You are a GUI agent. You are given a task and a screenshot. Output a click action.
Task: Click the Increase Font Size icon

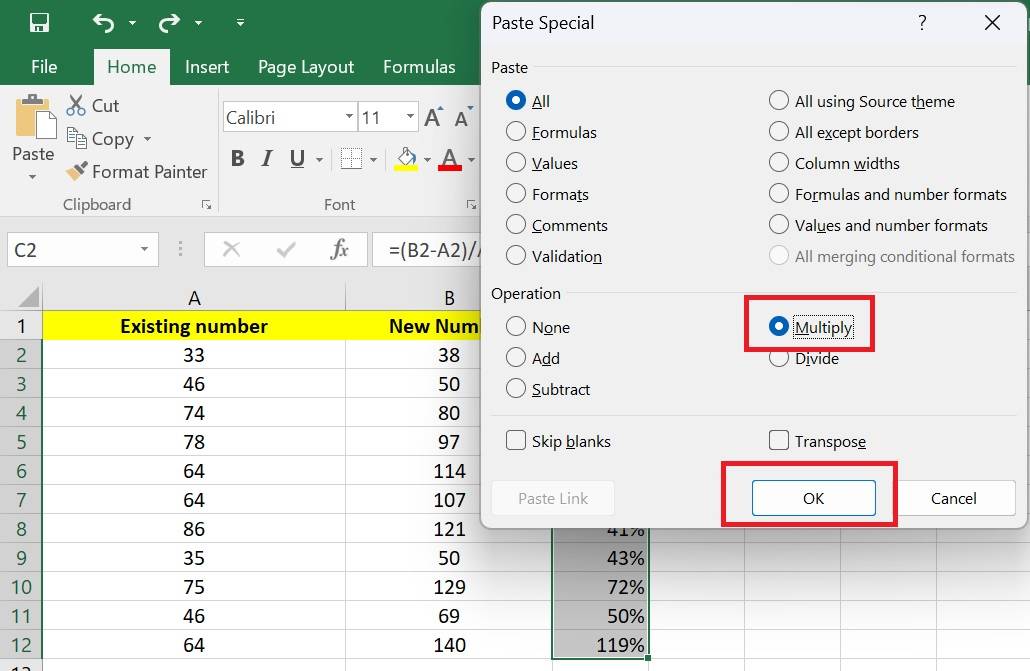click(x=433, y=118)
